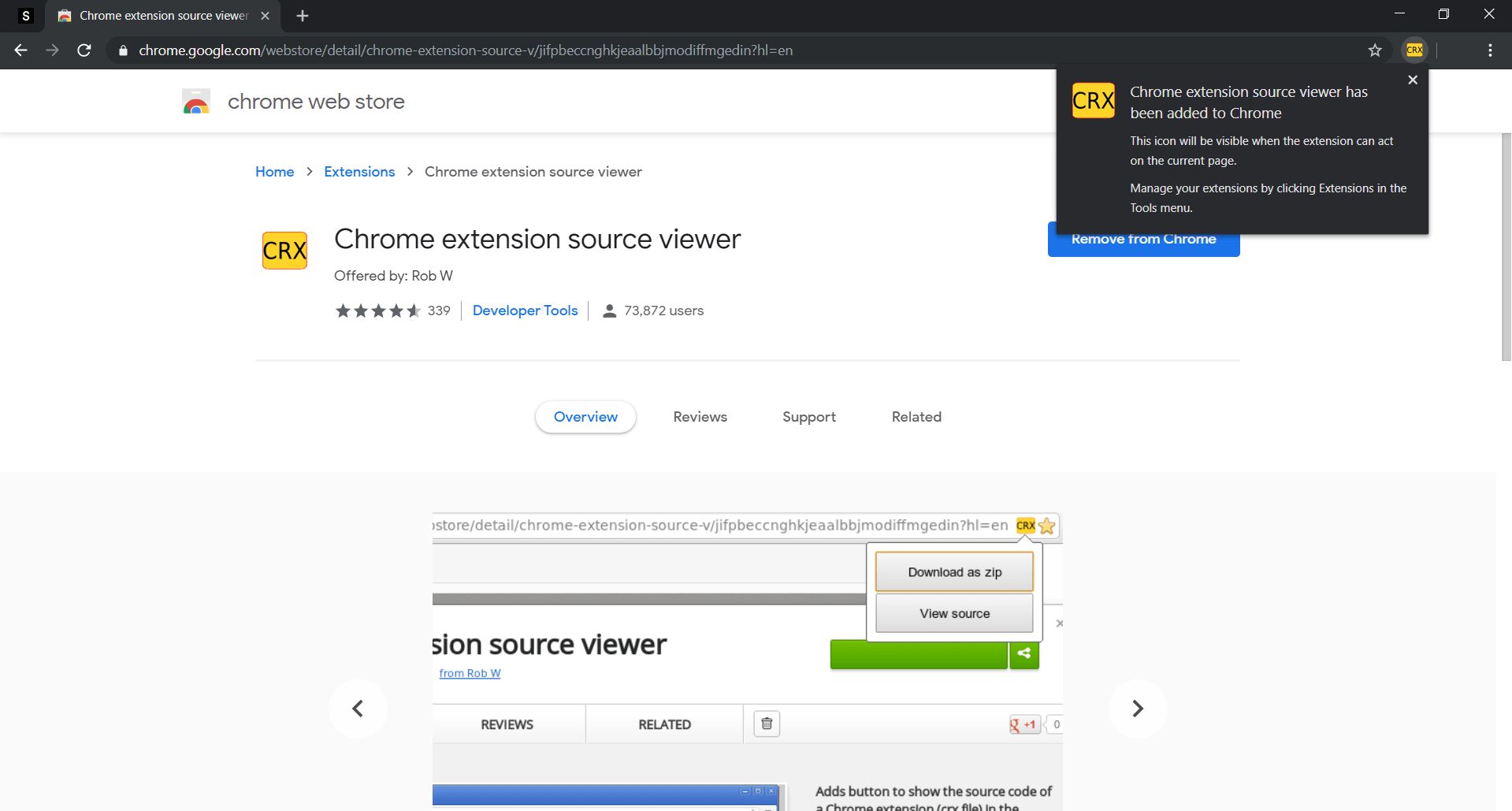Click the CRX extension icon in toolbar
Viewport: 1512px width, 811px height.
tap(1414, 50)
